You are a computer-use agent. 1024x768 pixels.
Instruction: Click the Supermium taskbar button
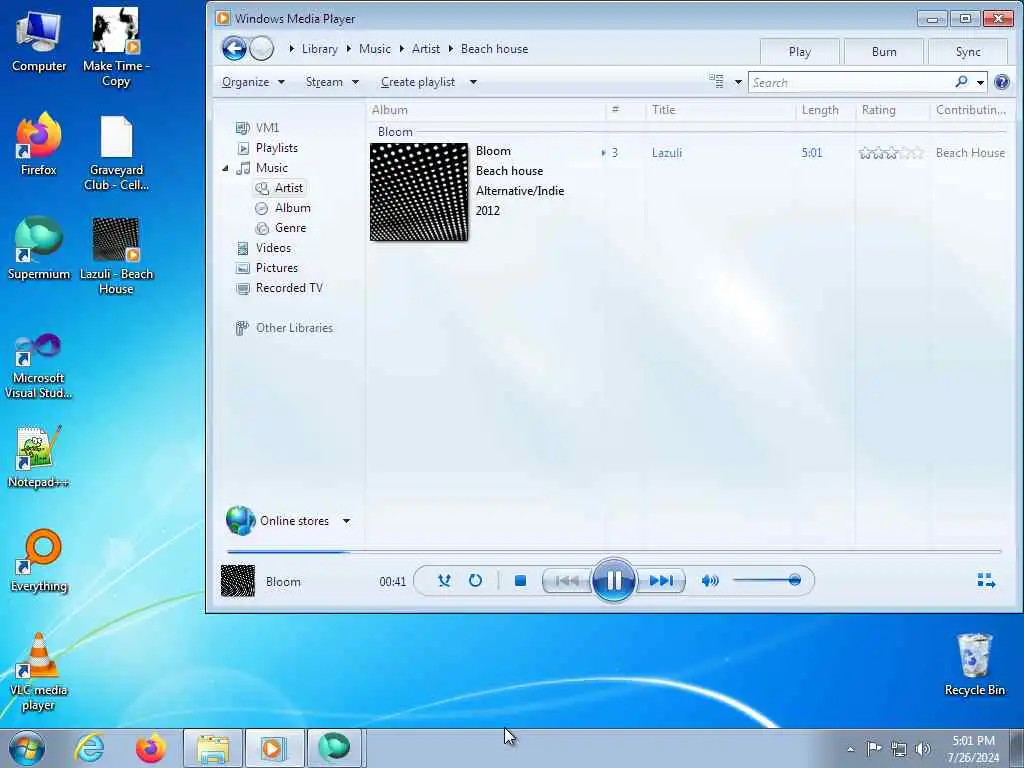tap(334, 748)
